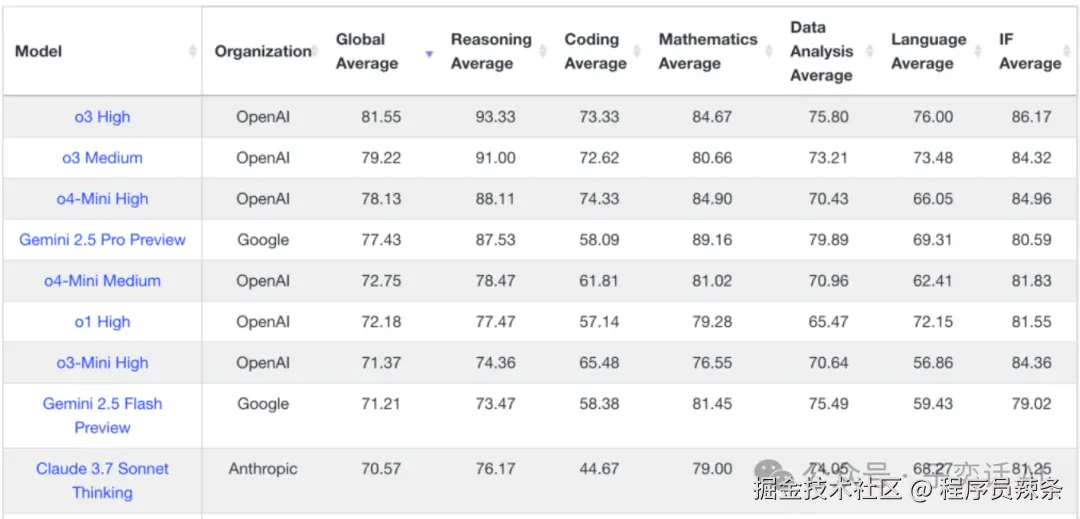The width and height of the screenshot is (1080, 519).
Task: Sort by Mathematics Average arrows
Action: click(768, 52)
